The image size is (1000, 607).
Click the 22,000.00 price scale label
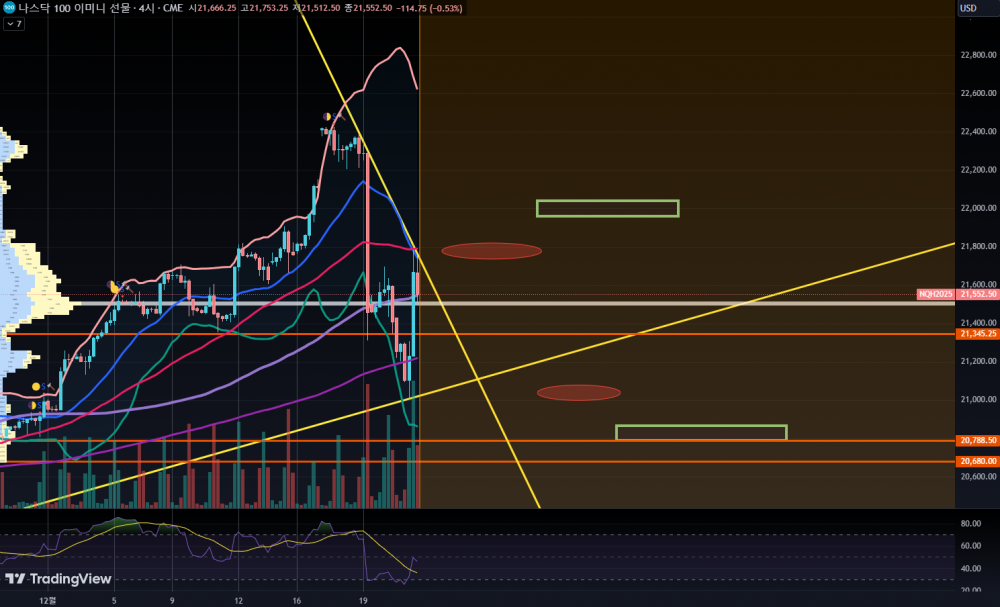pyautogui.click(x=977, y=208)
